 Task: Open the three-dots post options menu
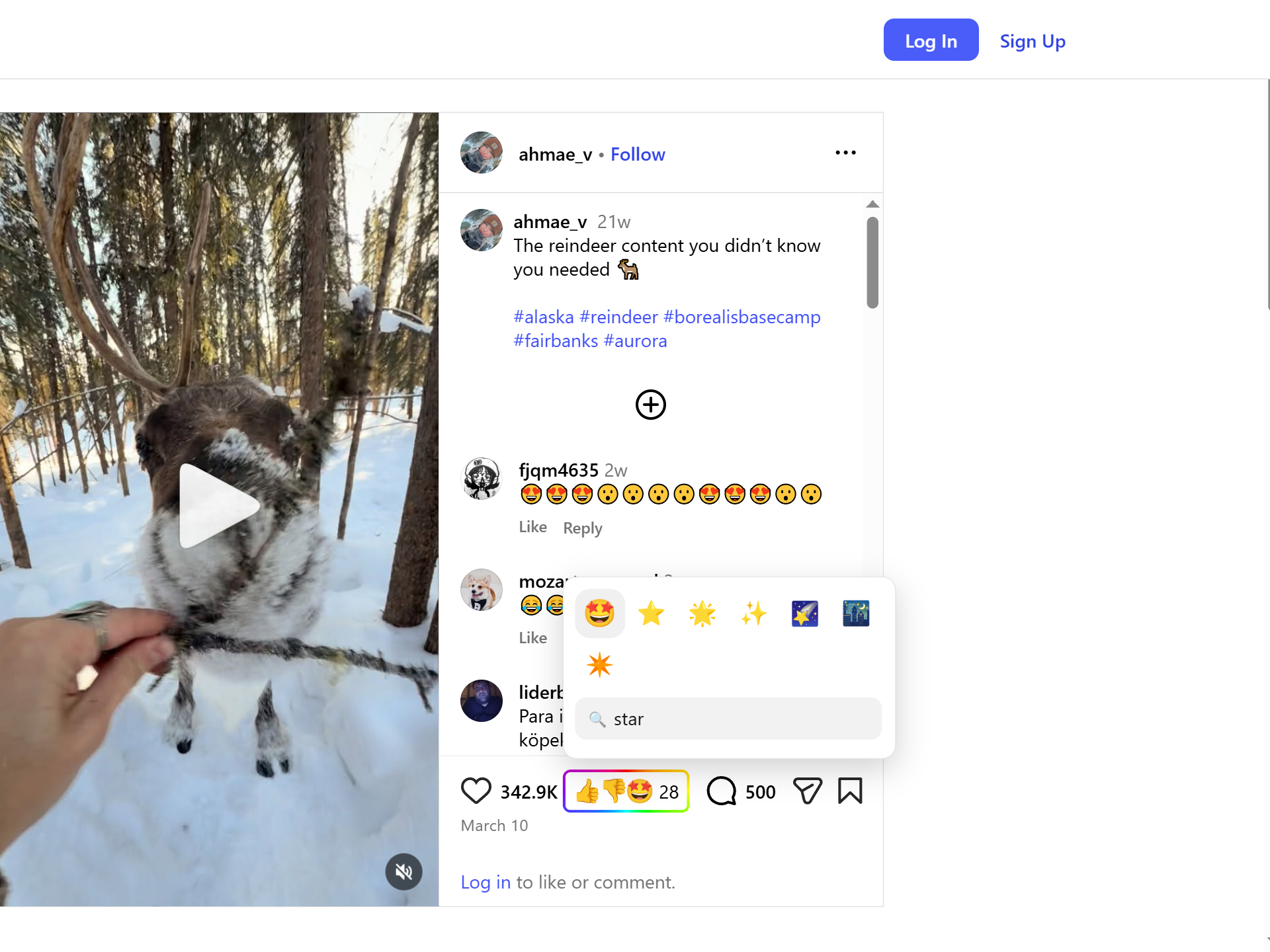tap(845, 153)
